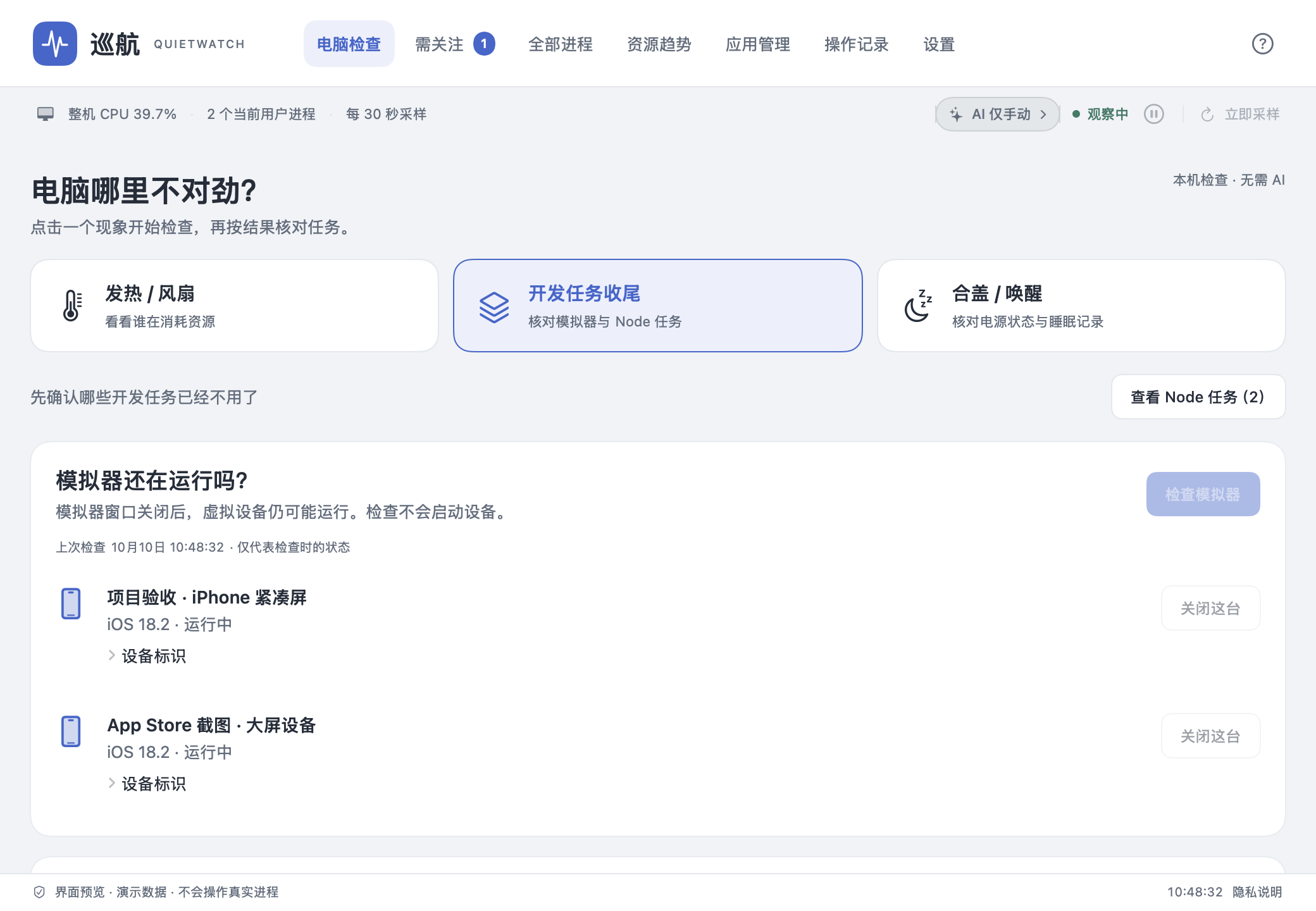Image resolution: width=1316 pixels, height=911 pixels.
Task: Click 关闭这台 for 项目验收 simulator
Action: point(1210,608)
